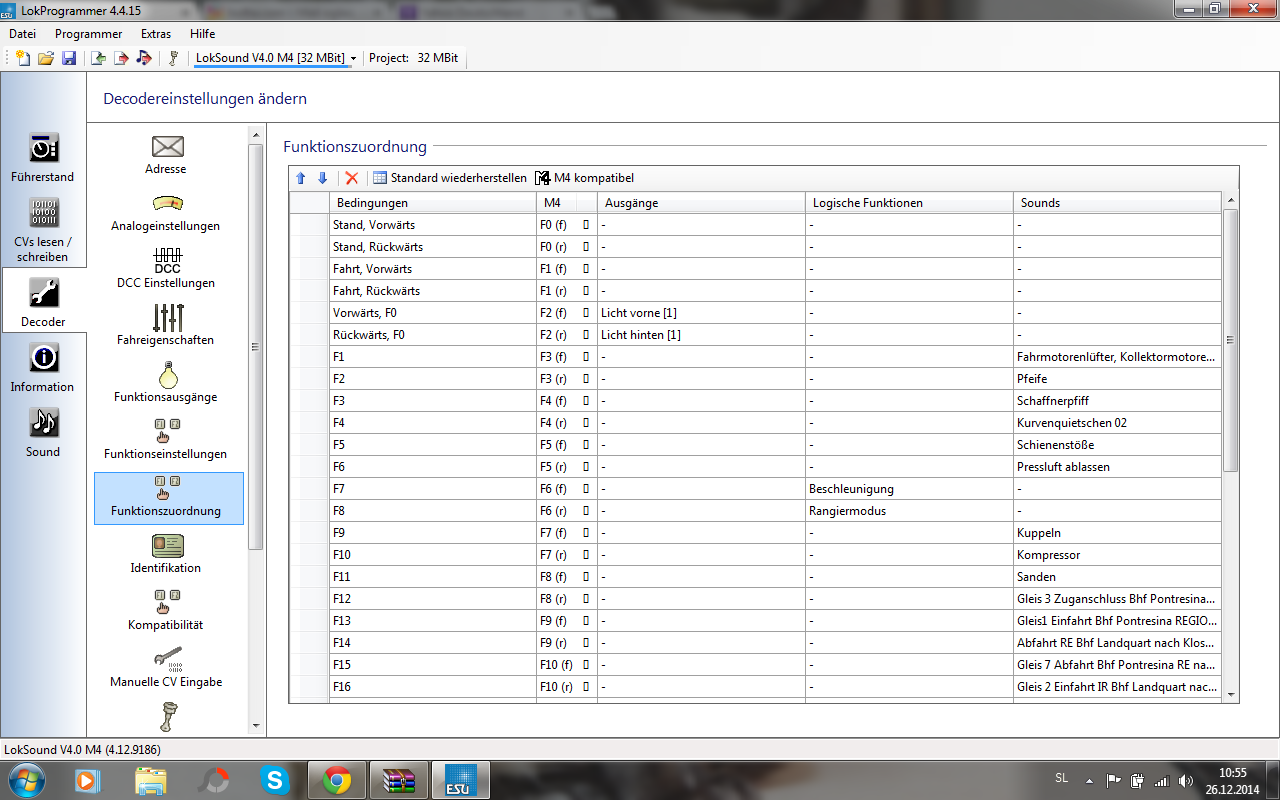Create a new project with the toolbar icon

pos(23,58)
